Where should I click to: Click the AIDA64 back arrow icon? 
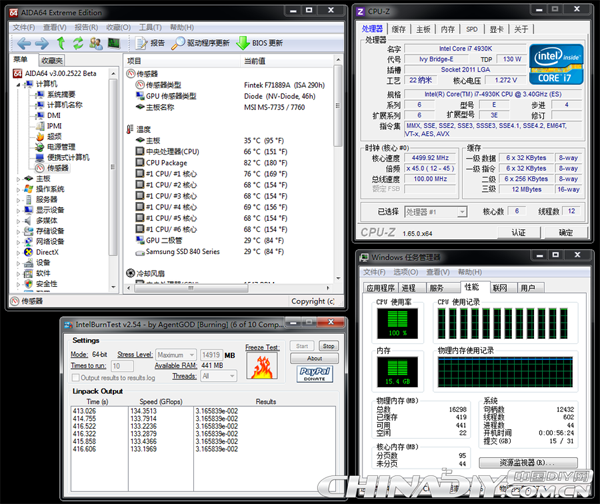24,43
